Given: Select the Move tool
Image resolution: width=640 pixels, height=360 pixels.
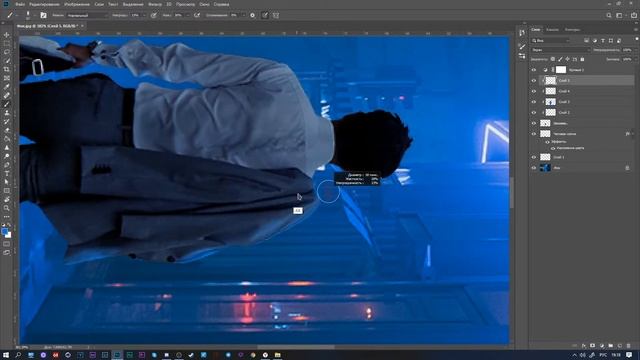Looking at the screenshot, I should pos(7,35).
